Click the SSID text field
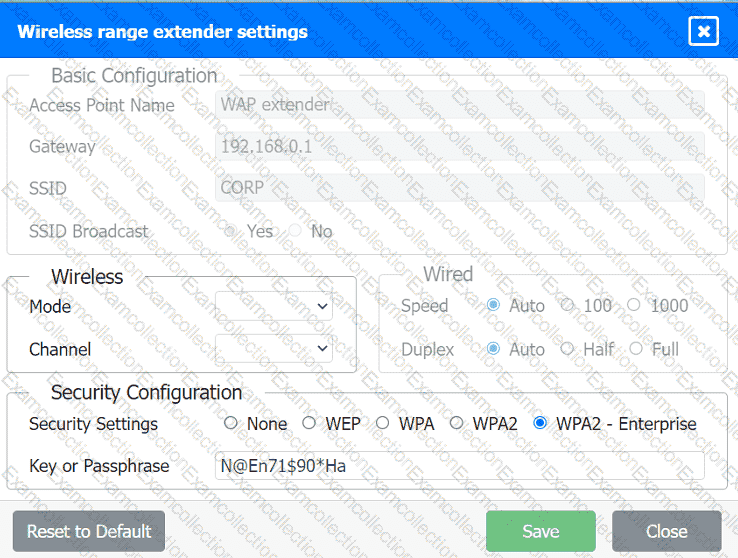Viewport: 738px width, 558px height. (459, 187)
